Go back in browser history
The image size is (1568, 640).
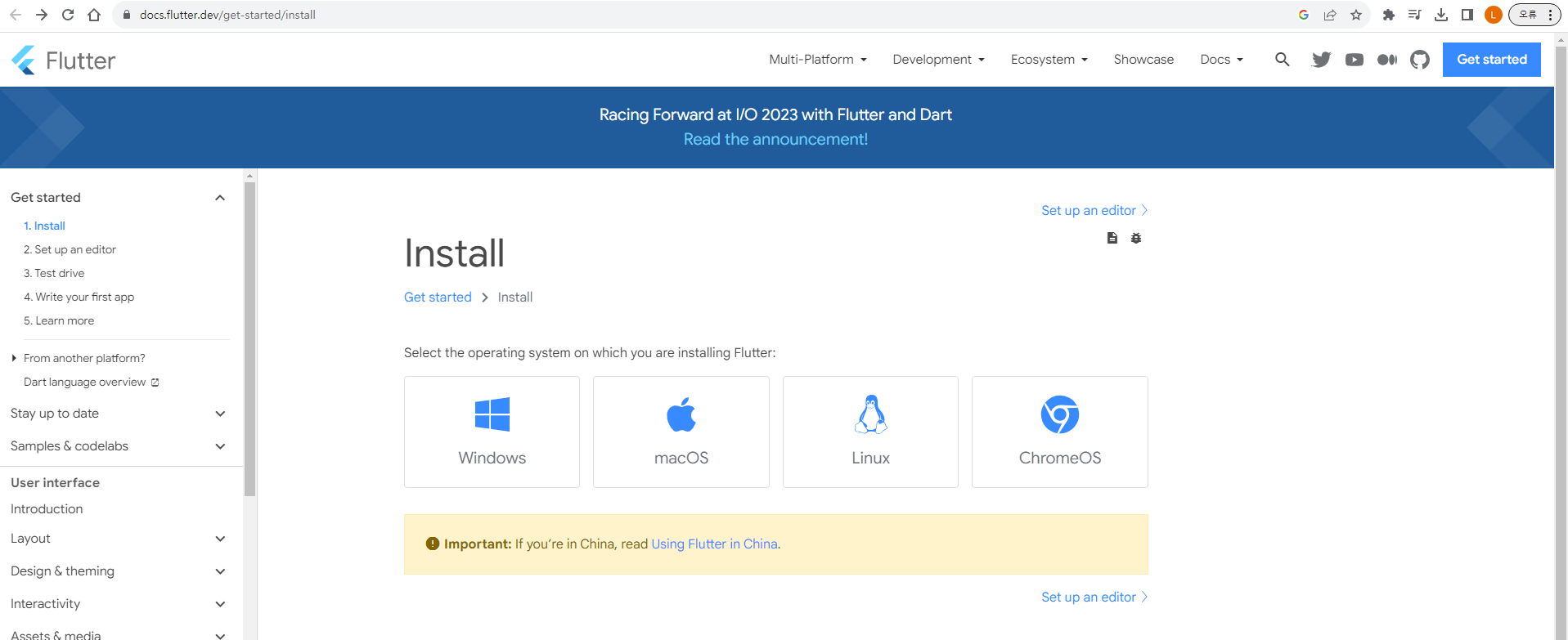16,15
